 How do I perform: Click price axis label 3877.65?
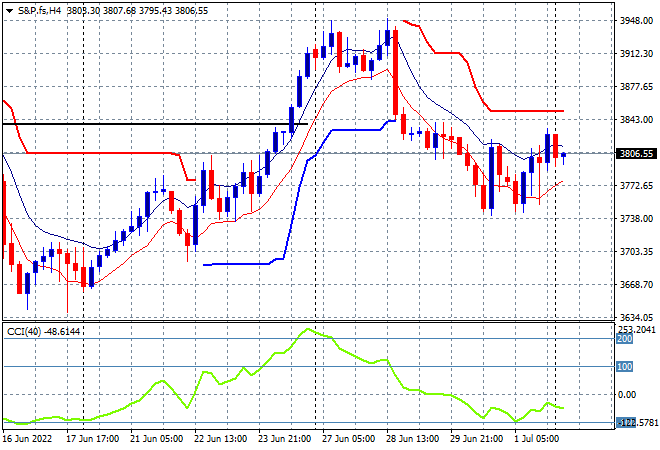click(636, 87)
